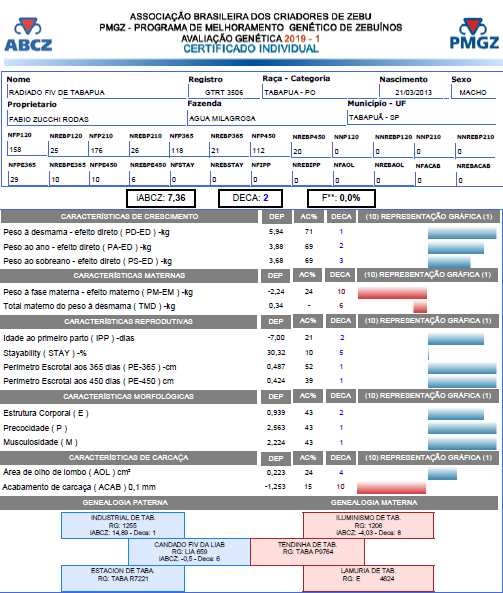Click the Genealogia Materna header
This screenshot has width=503, height=593.
374,503
